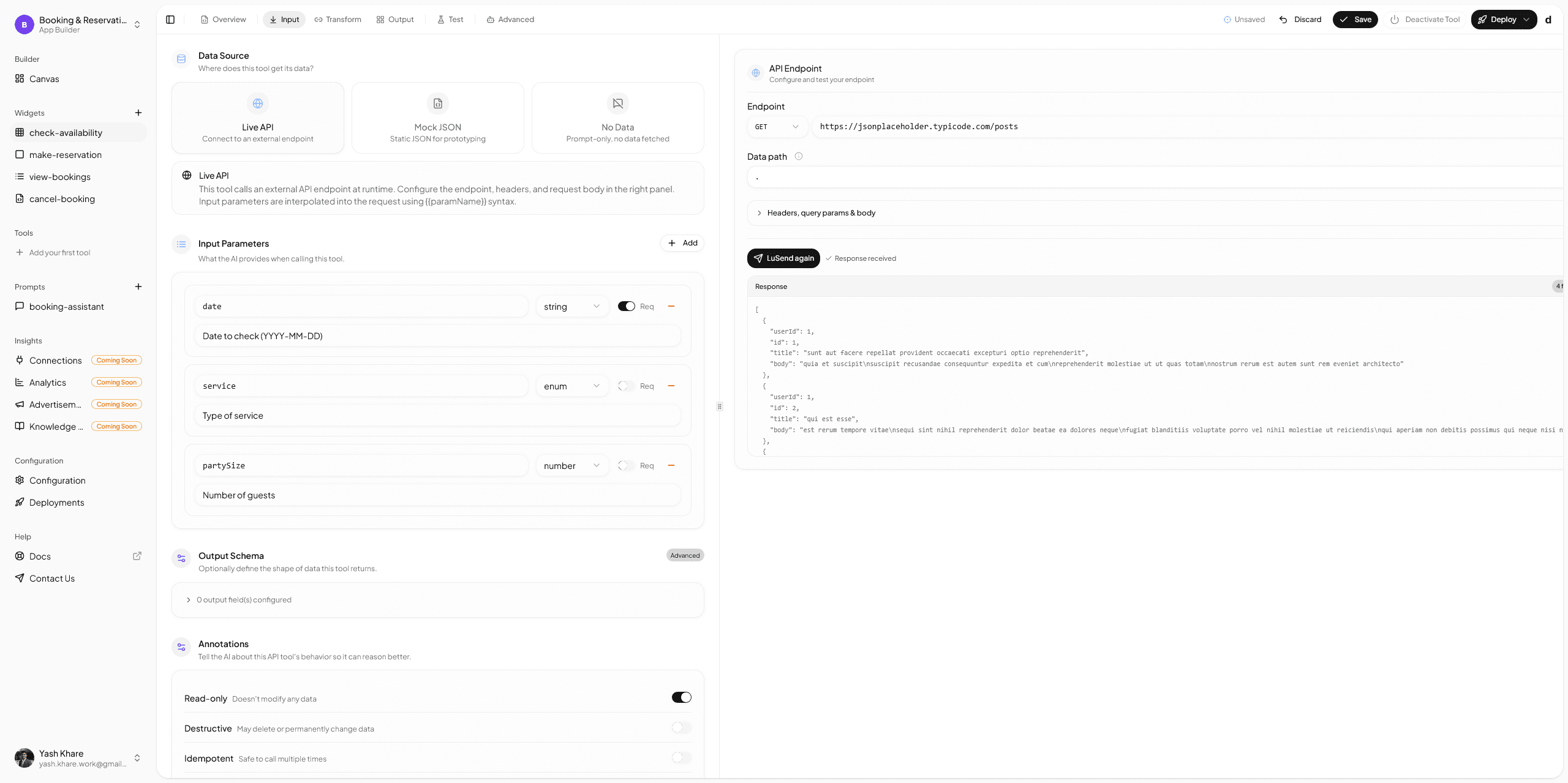Open the cancel-booking widget

coord(61,198)
